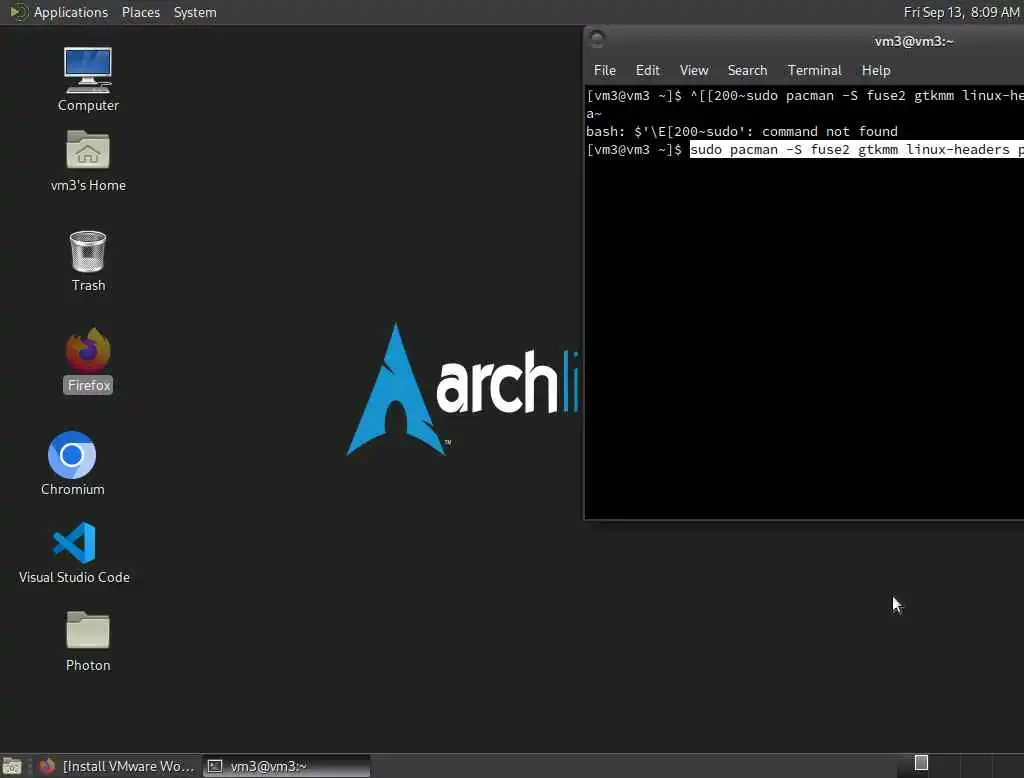Click the clock showing Fri Sep 13
The image size is (1024, 778).
[x=961, y=12]
